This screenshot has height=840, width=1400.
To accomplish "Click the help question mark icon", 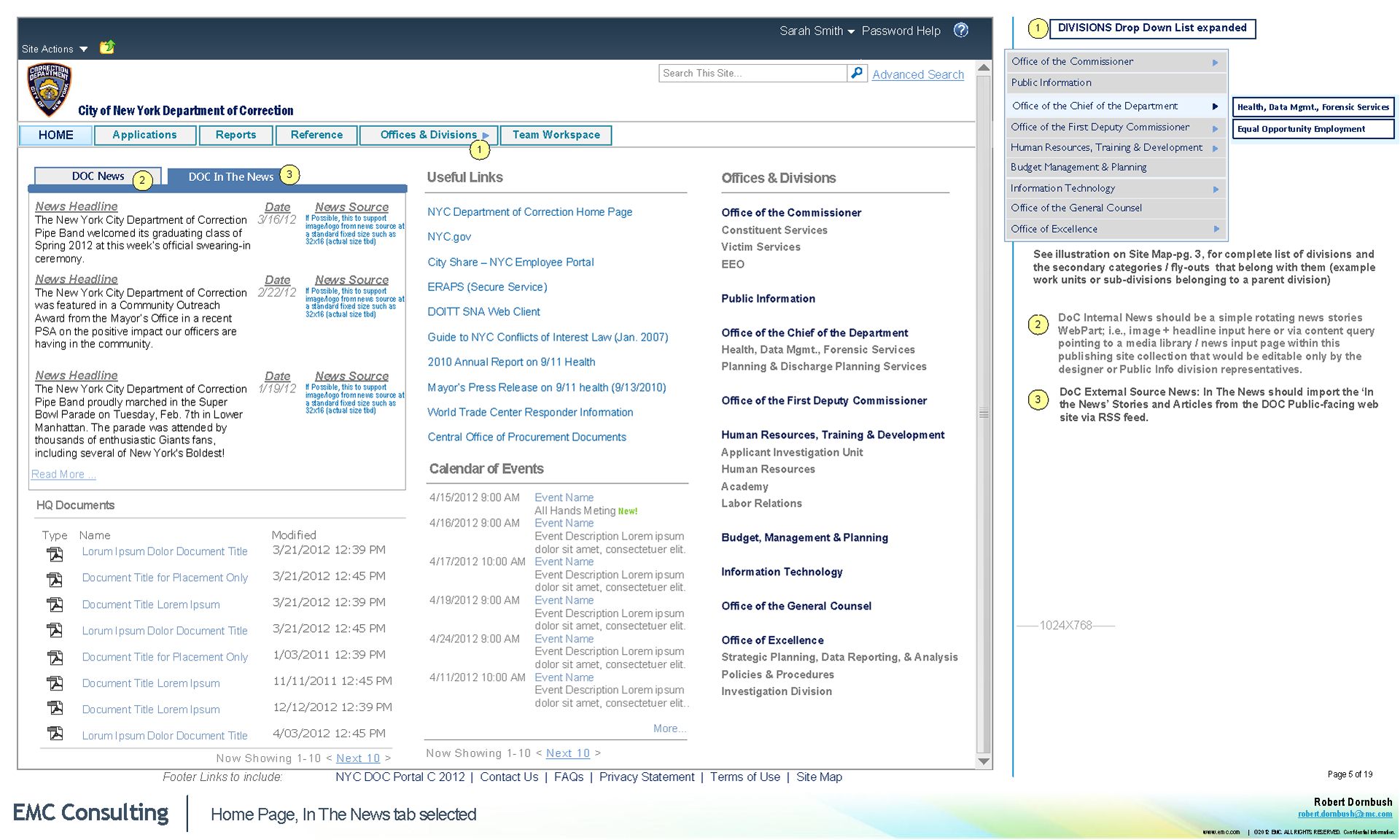I will point(961,30).
